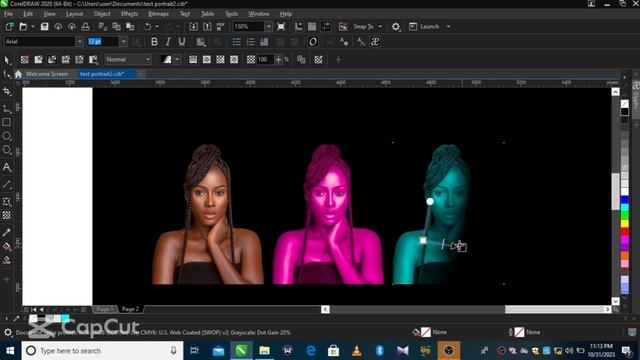Click the transparency value field showing 100
This screenshot has height=360, width=640.
265,60
